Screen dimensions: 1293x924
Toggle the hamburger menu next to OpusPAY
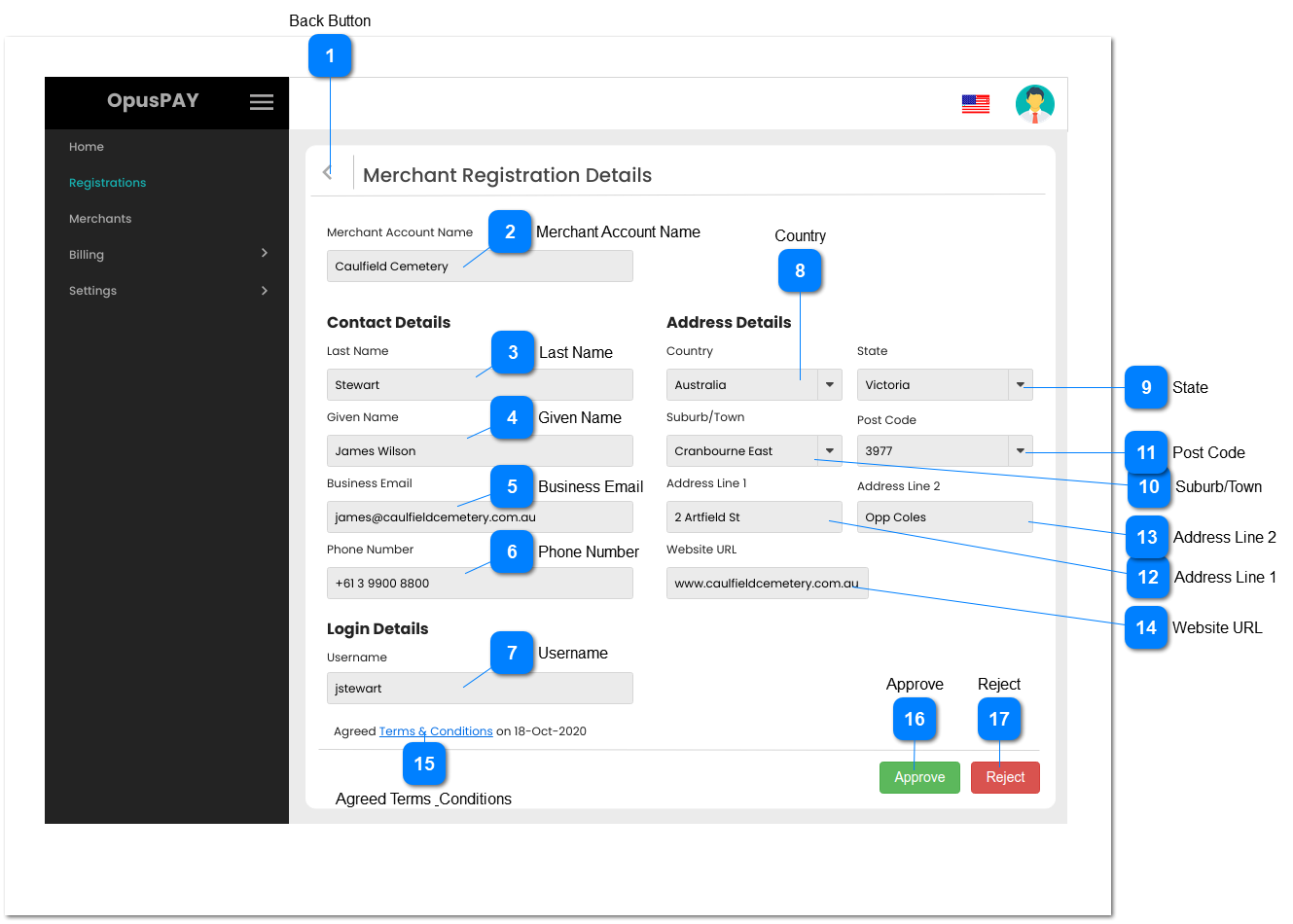point(261,102)
